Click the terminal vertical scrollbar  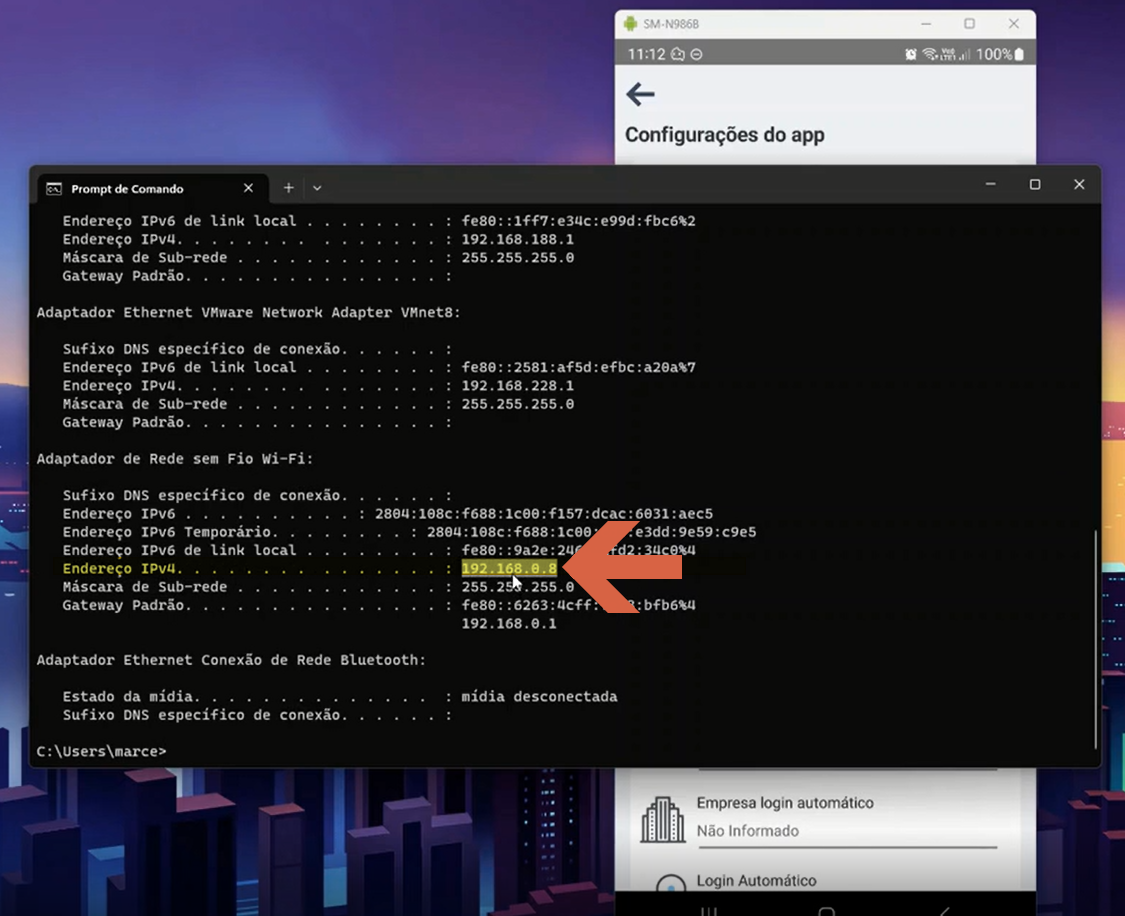(x=1095, y=638)
